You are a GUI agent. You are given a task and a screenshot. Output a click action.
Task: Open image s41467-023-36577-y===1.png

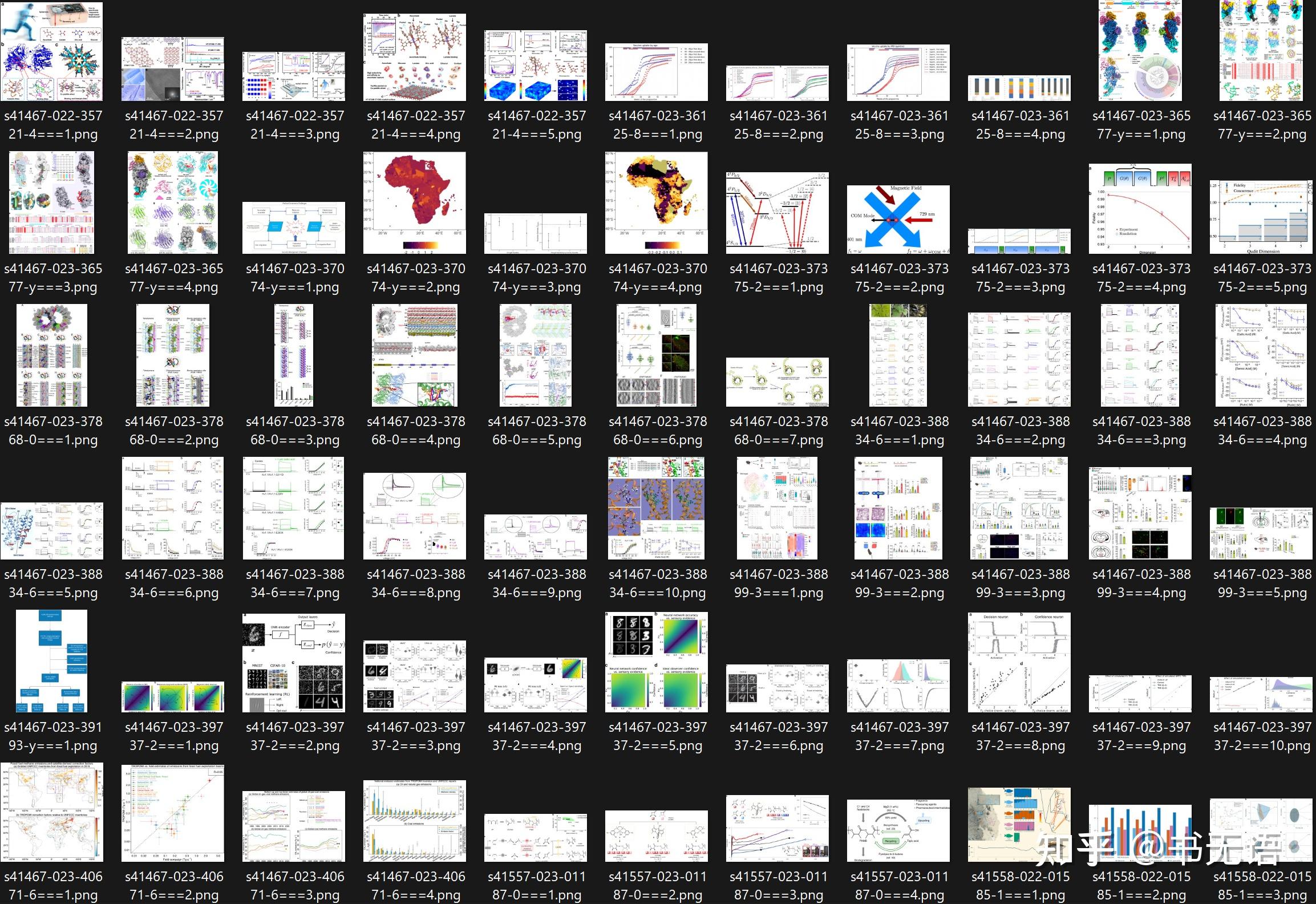[1140, 51]
